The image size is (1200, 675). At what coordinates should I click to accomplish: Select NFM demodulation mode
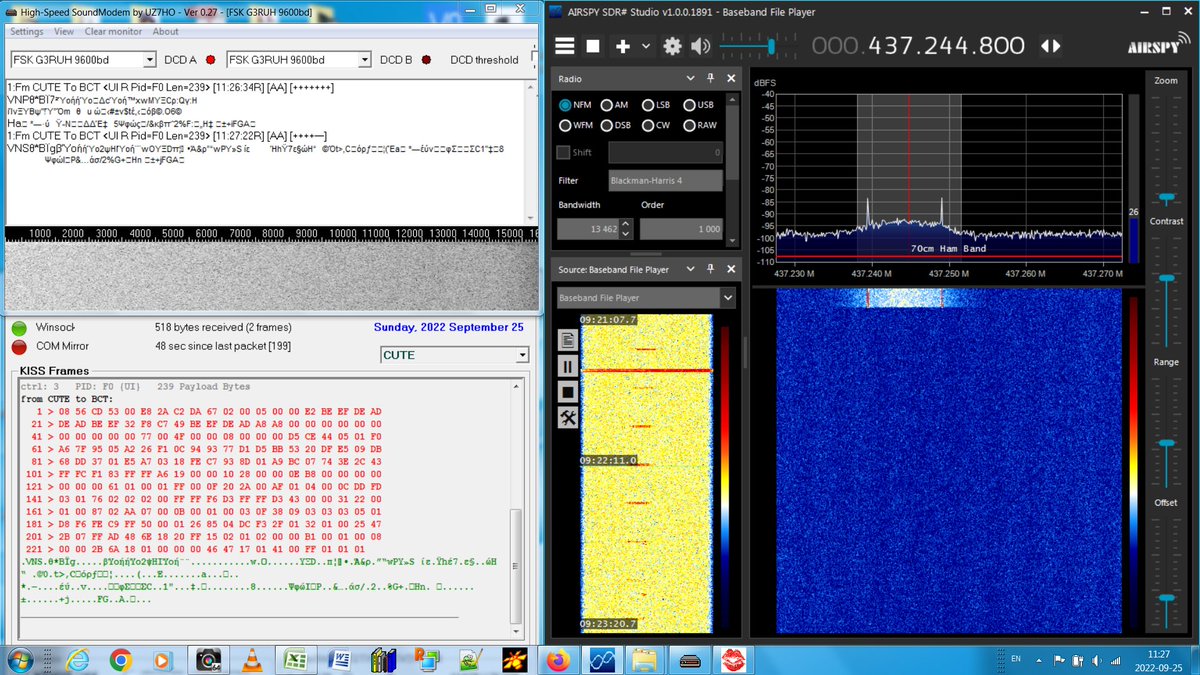574,105
